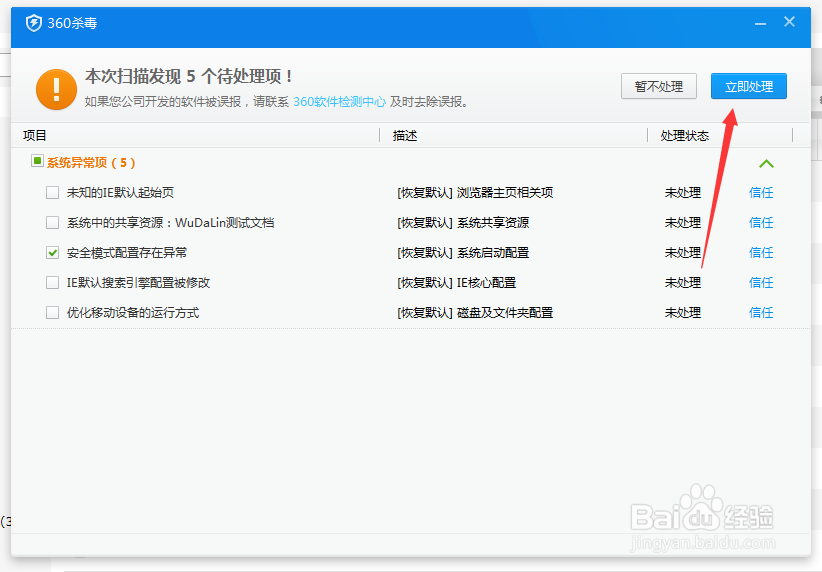Click the 360杀毒 shield logo icon
Viewport: 822px width, 572px height.
pyautogui.click(x=34, y=23)
